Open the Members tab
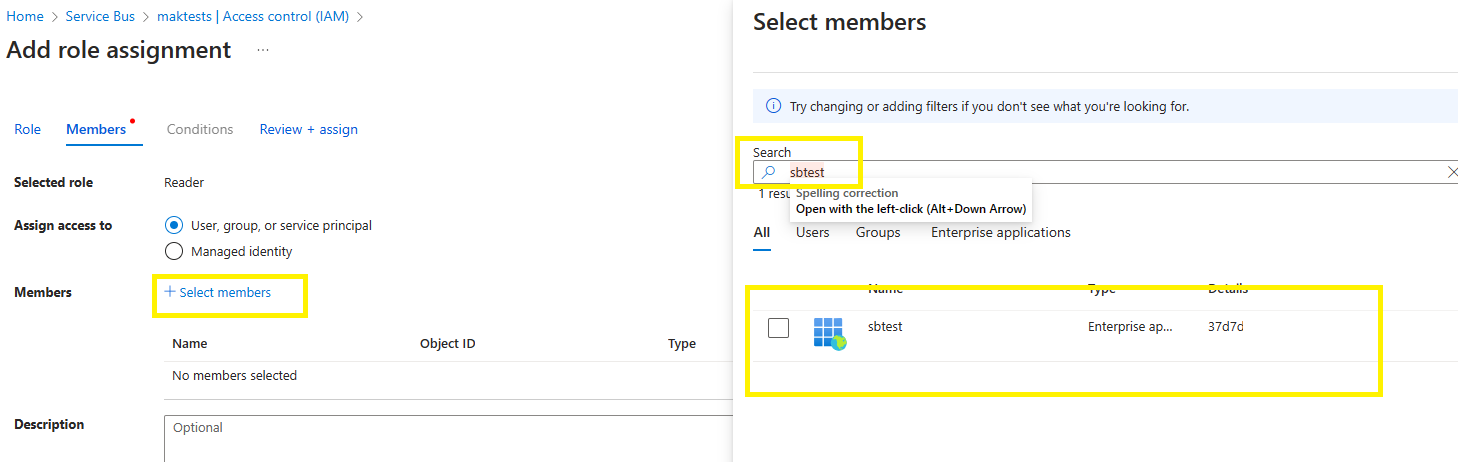The width and height of the screenshot is (1458, 462). [96, 129]
